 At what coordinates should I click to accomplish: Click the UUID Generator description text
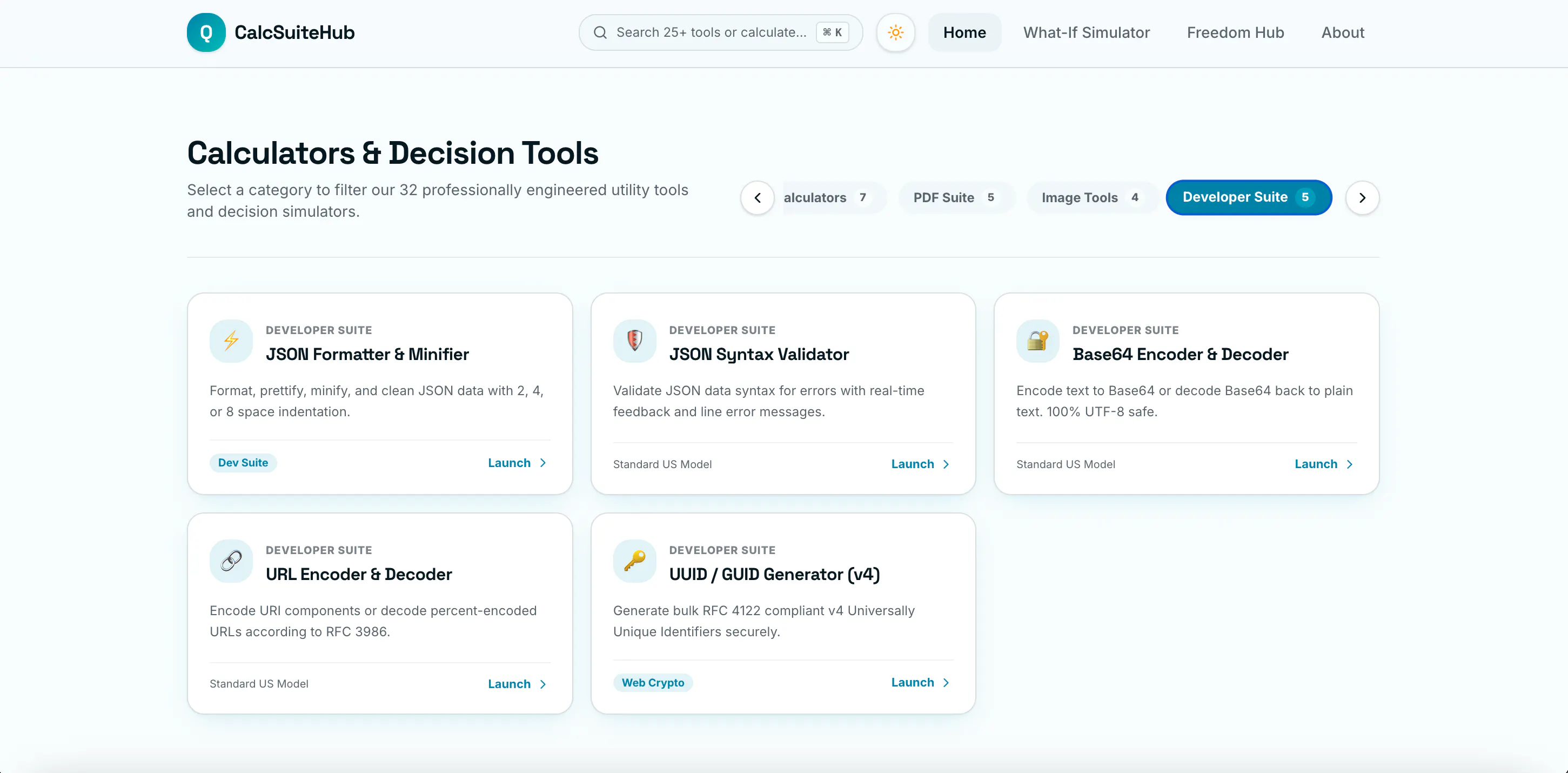pos(764,621)
